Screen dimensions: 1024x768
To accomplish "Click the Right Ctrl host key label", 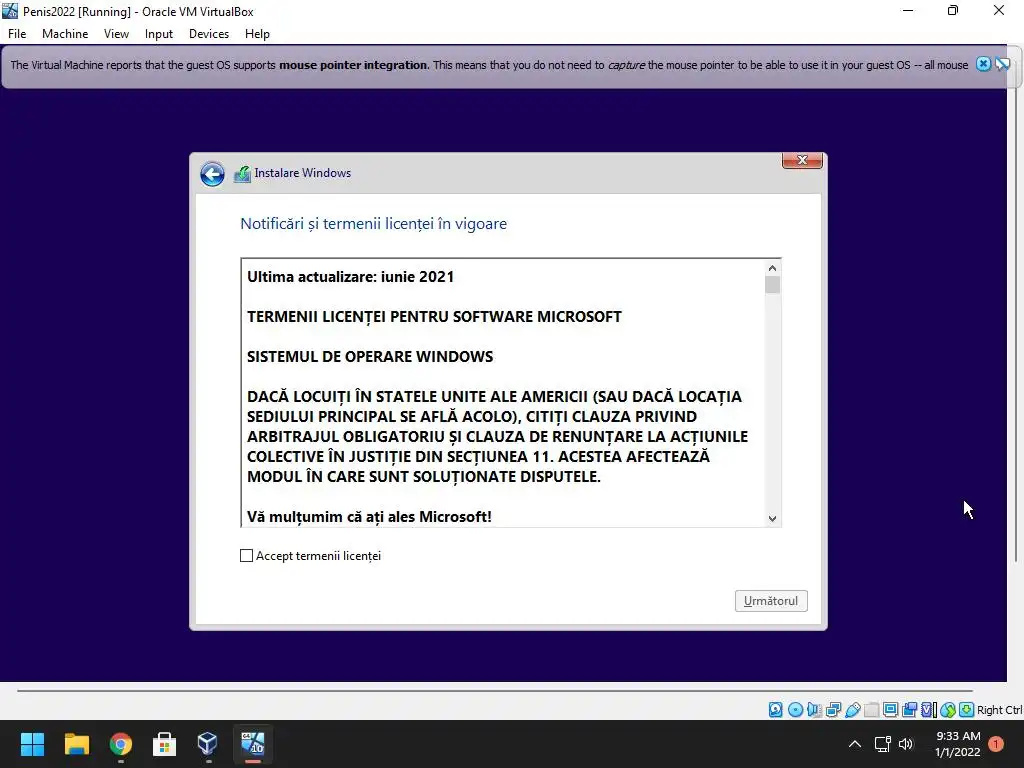I will click(x=1000, y=710).
